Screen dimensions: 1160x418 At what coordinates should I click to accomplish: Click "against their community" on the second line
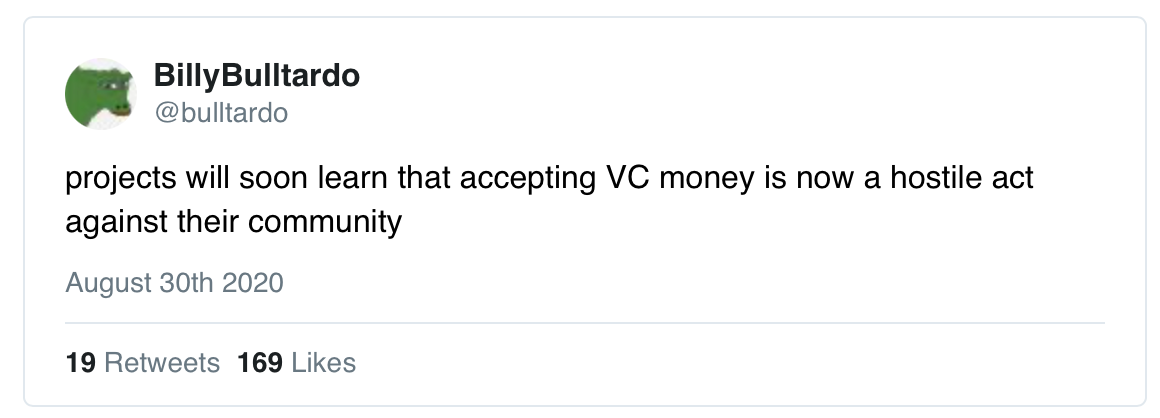[x=233, y=220]
